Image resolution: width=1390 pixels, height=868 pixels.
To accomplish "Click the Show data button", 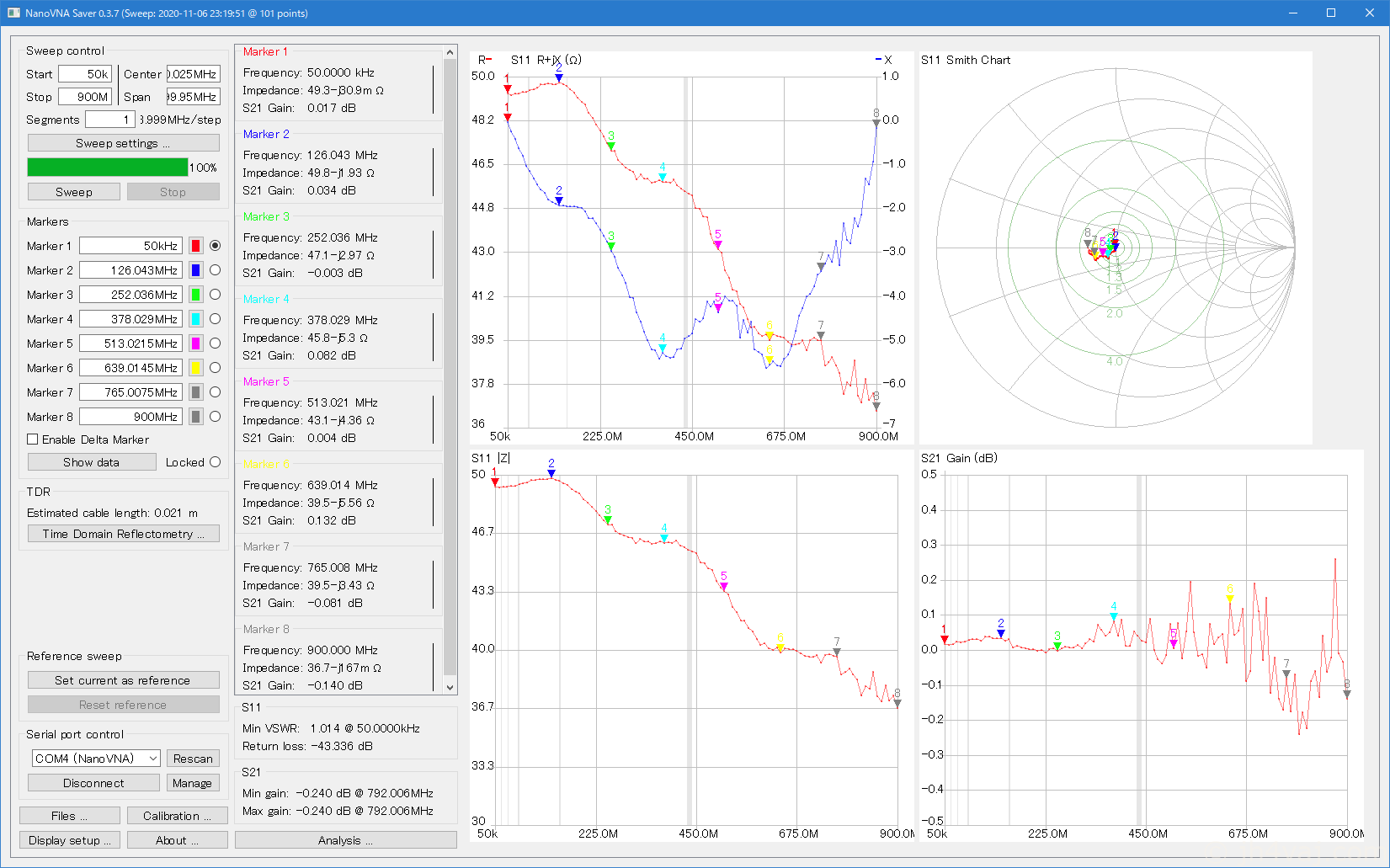I will [x=92, y=462].
